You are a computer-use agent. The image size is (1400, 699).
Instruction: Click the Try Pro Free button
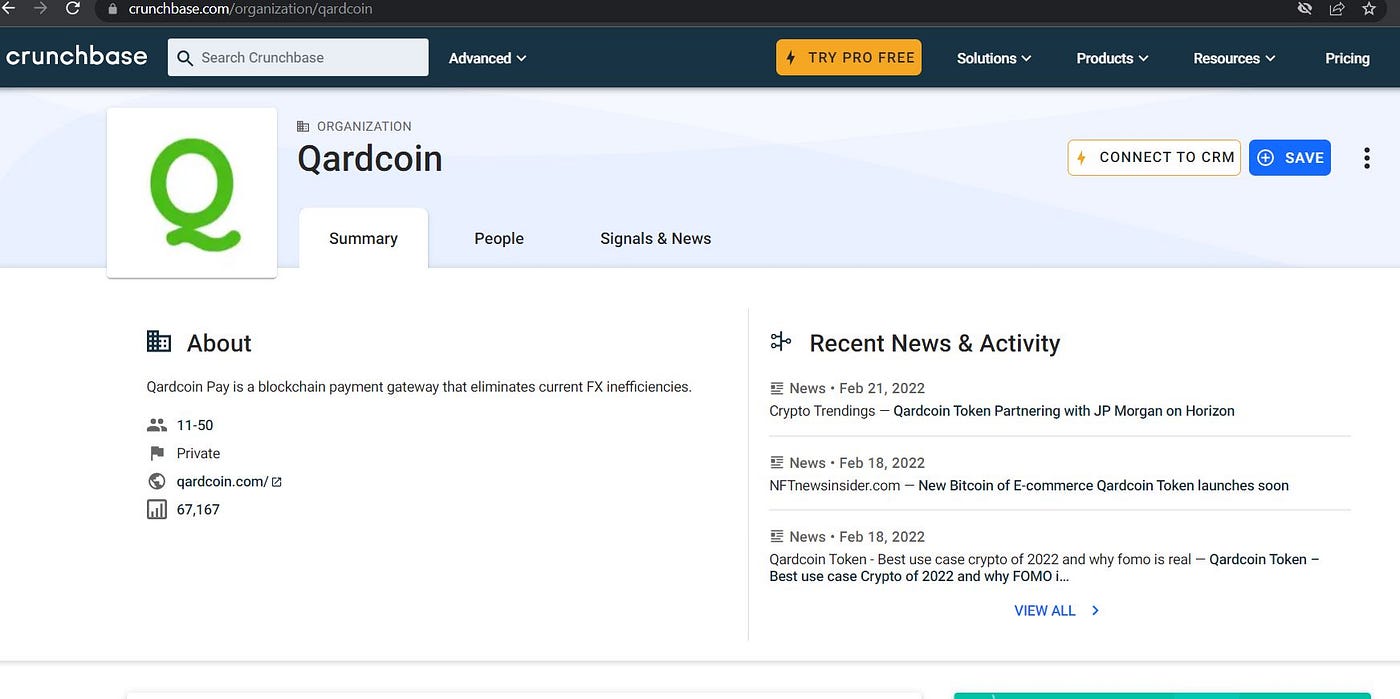pos(849,57)
